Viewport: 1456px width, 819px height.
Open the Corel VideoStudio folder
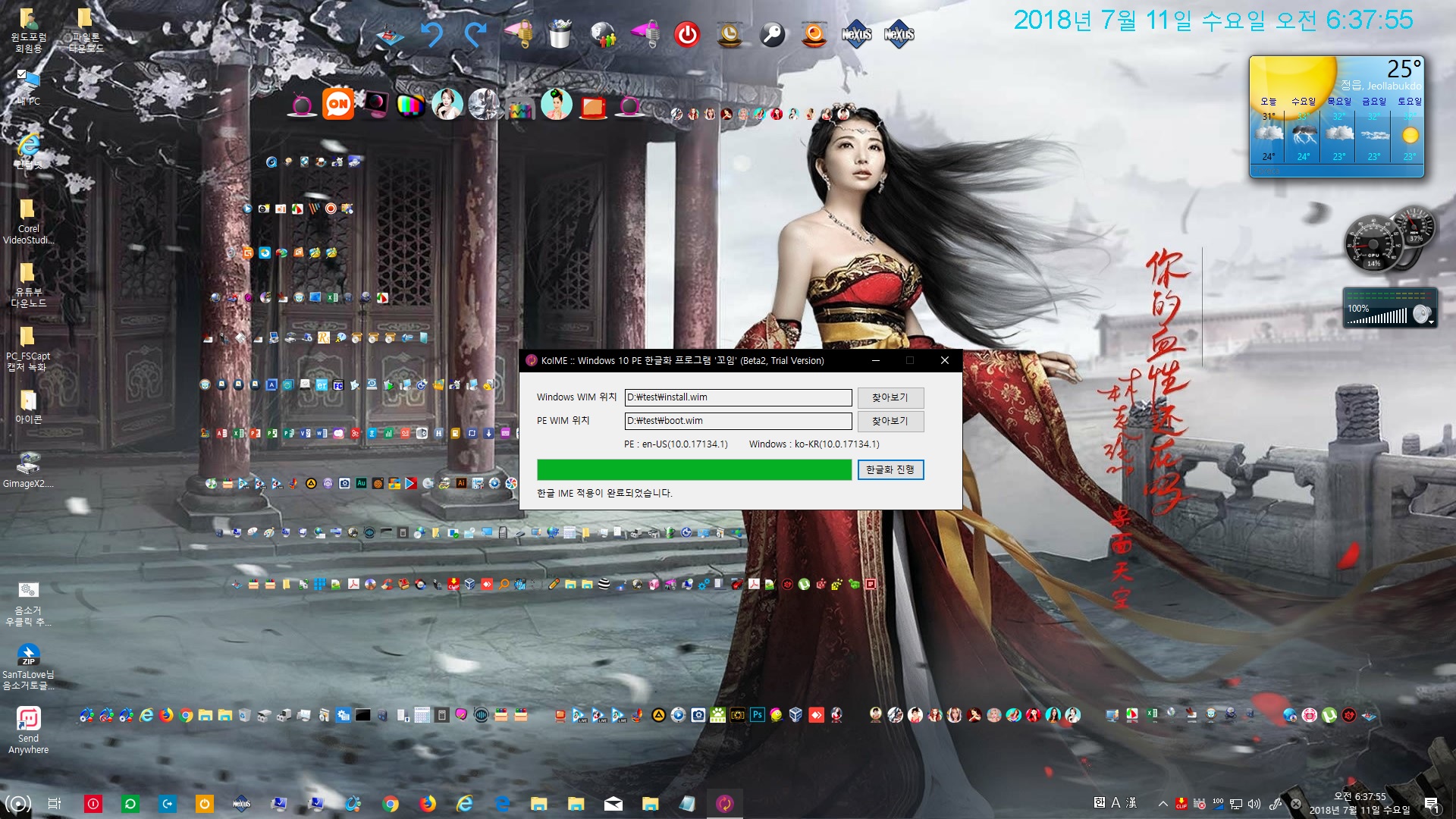coord(29,221)
